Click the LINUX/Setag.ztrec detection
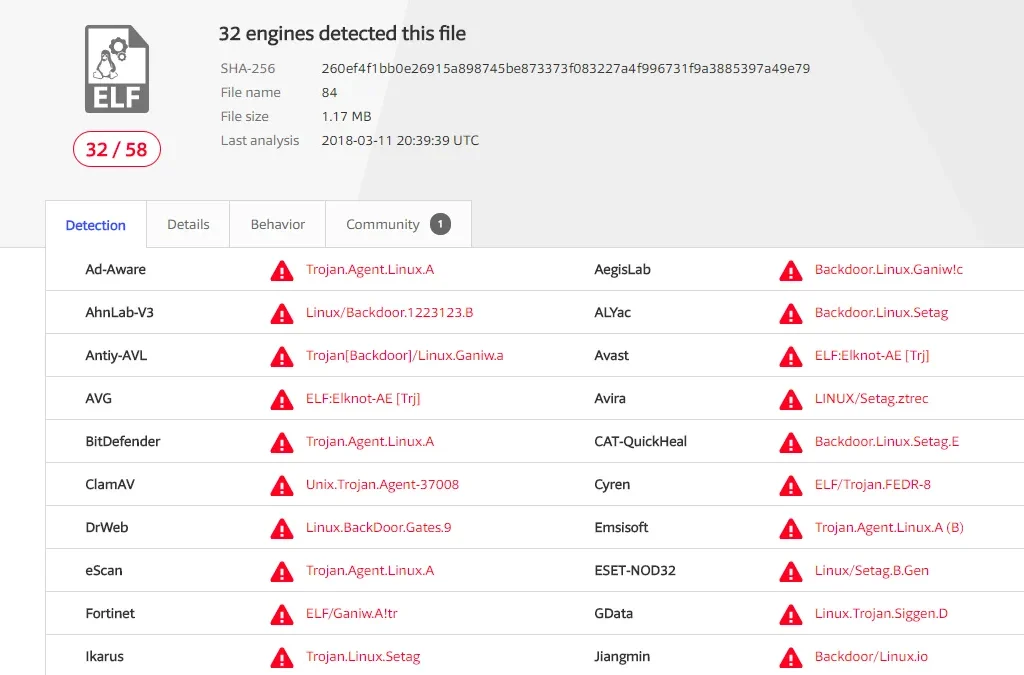1024x675 pixels. coord(871,399)
